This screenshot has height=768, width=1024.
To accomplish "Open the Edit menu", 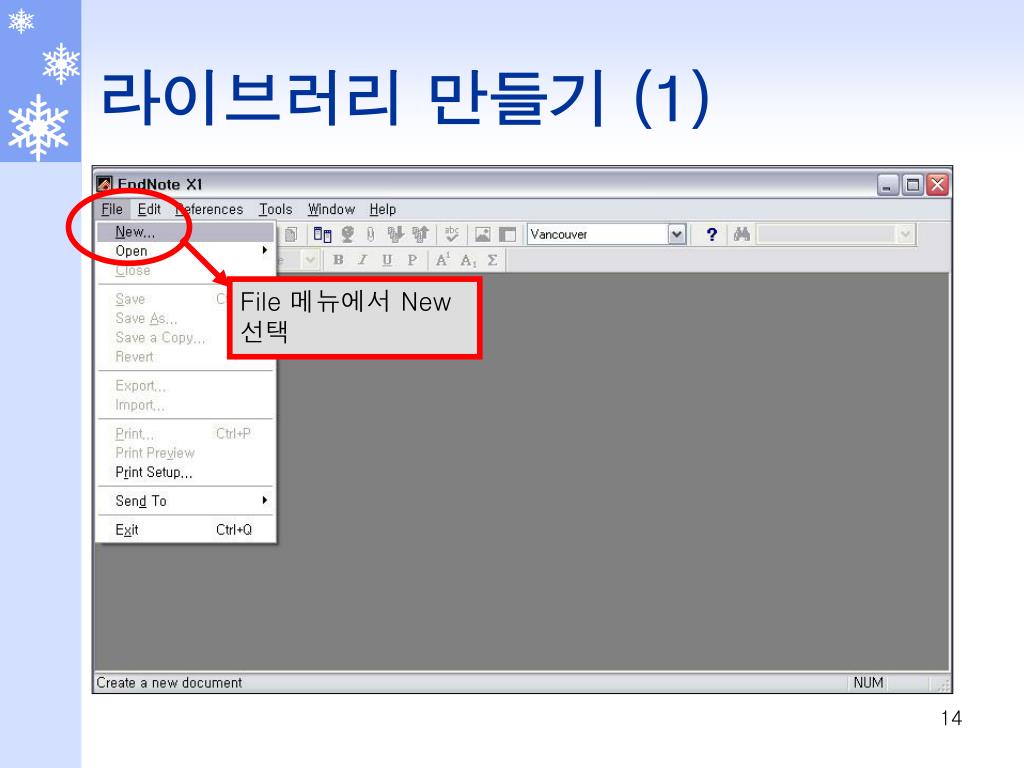I will [149, 209].
